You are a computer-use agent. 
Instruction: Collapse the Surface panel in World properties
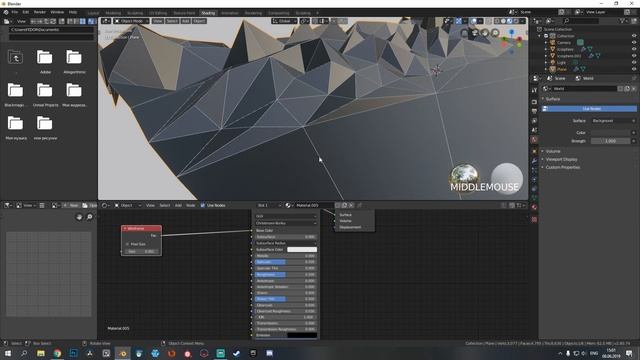pyautogui.click(x=553, y=99)
